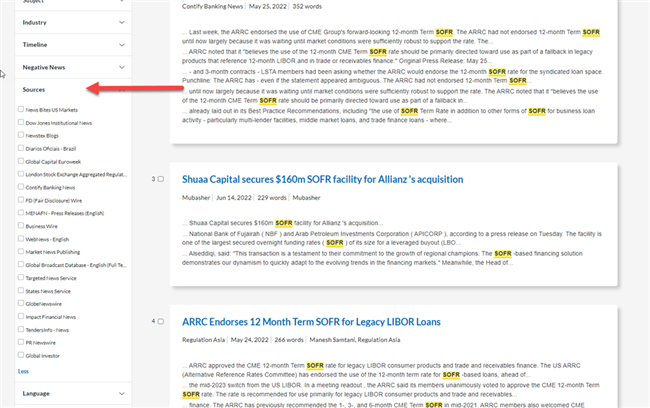
Task: Check the Market News Publishing source
Action: pos(21,251)
